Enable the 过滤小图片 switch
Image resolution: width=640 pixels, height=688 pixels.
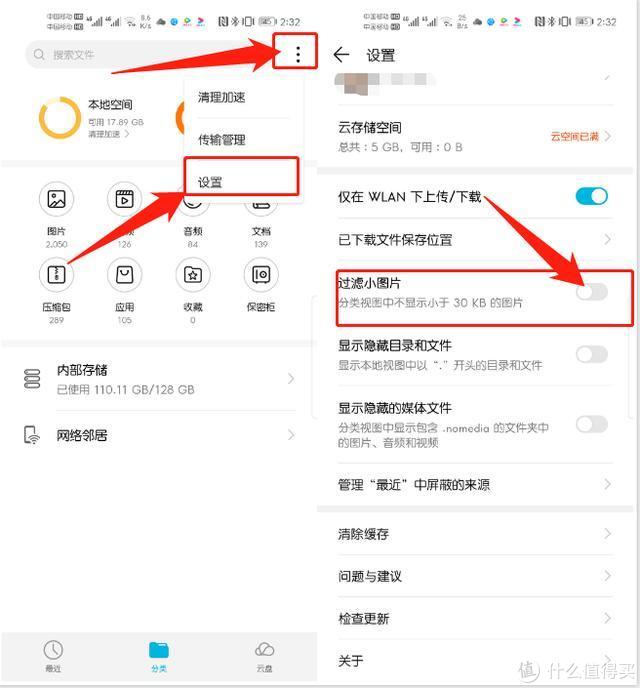pos(592,292)
